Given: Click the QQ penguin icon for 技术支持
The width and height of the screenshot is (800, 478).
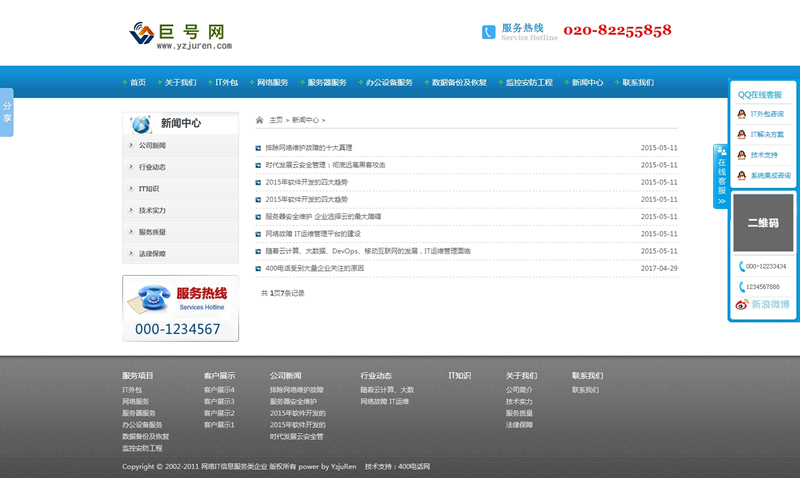Looking at the screenshot, I should point(741,155).
